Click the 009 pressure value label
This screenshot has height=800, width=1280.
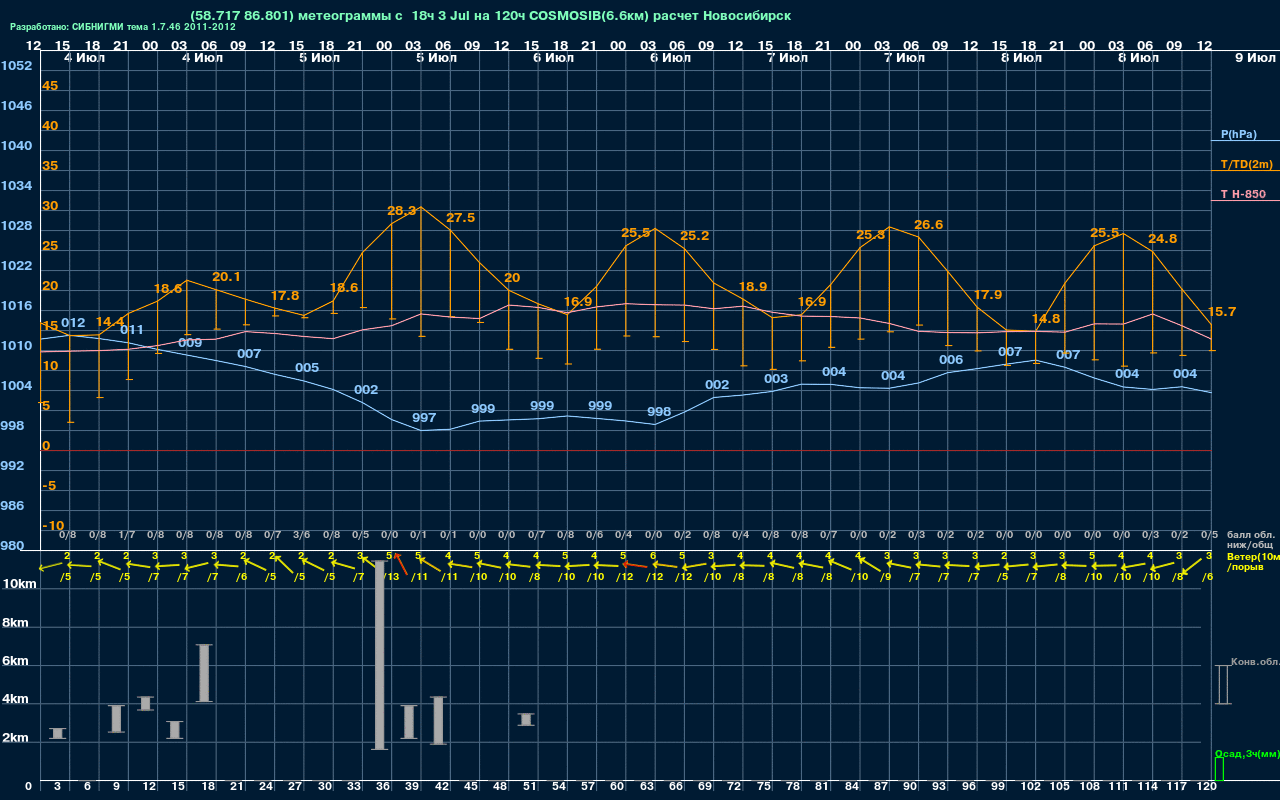(x=190, y=343)
